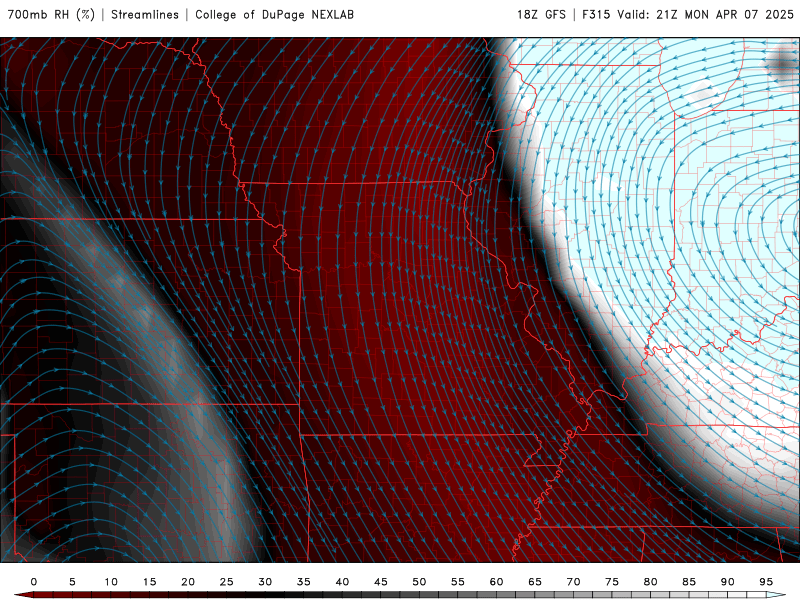The width and height of the screenshot is (800, 600).
Task: Click the colorbar label '95'
Action: pyautogui.click(x=766, y=582)
